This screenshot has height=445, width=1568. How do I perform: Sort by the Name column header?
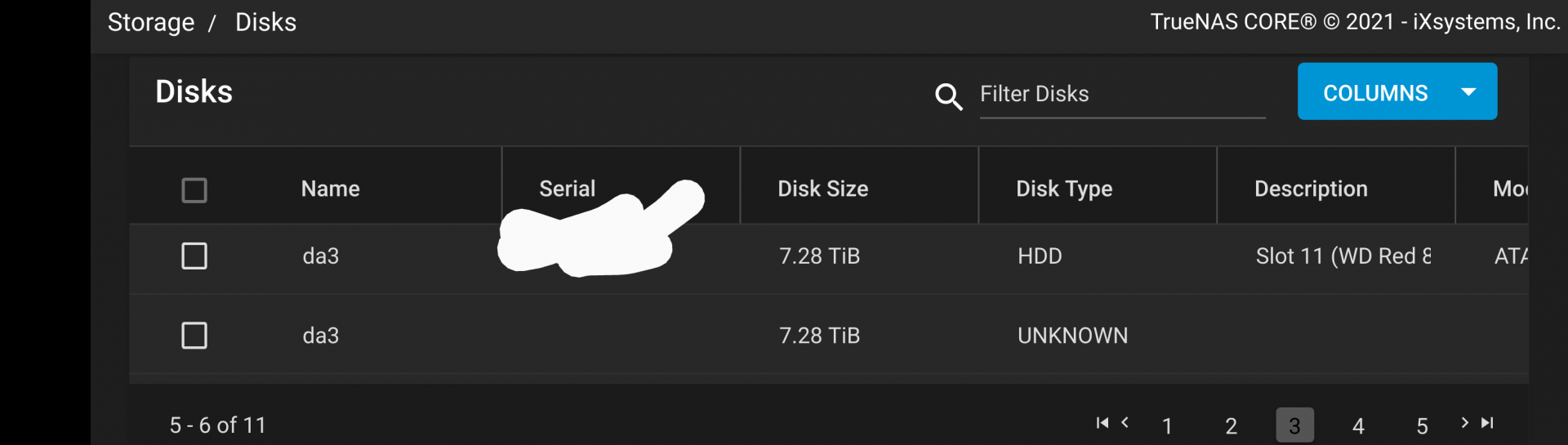point(330,189)
